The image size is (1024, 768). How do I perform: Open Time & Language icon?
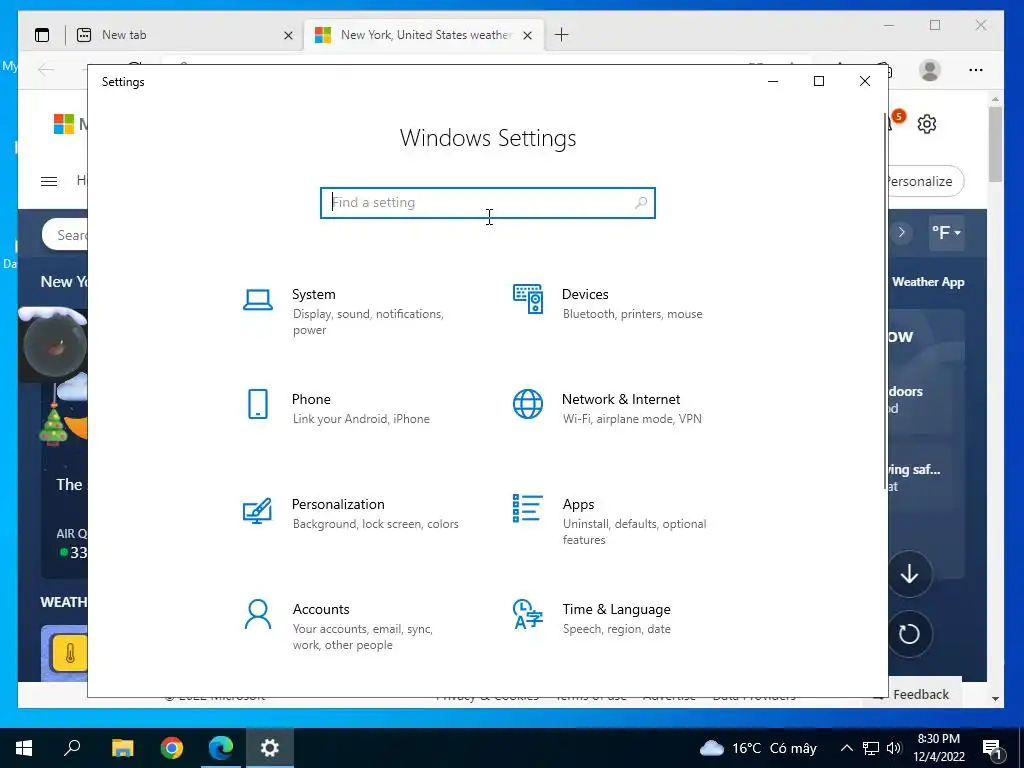coord(528,614)
